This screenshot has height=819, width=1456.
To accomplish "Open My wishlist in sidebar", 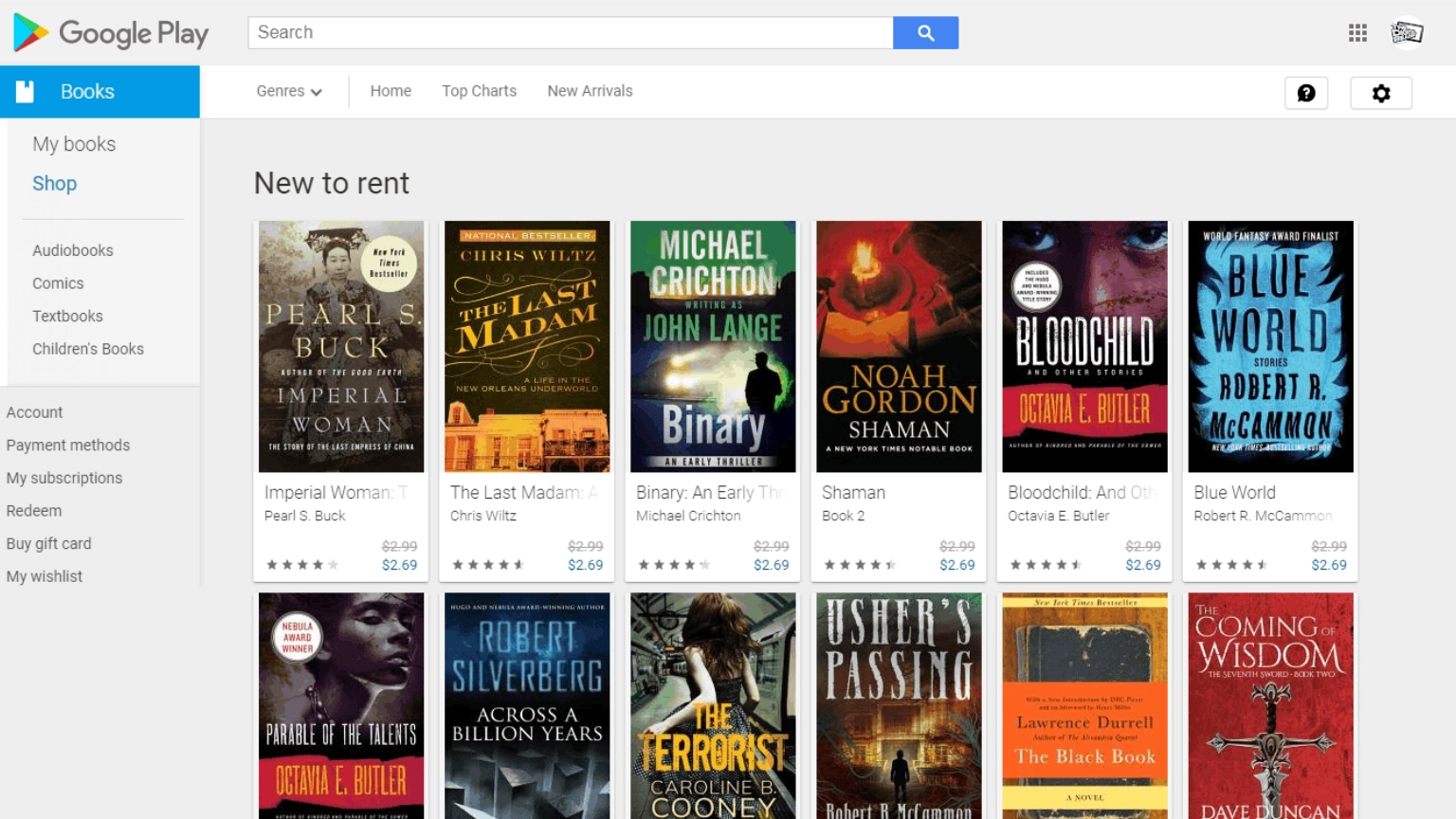I will [x=45, y=576].
